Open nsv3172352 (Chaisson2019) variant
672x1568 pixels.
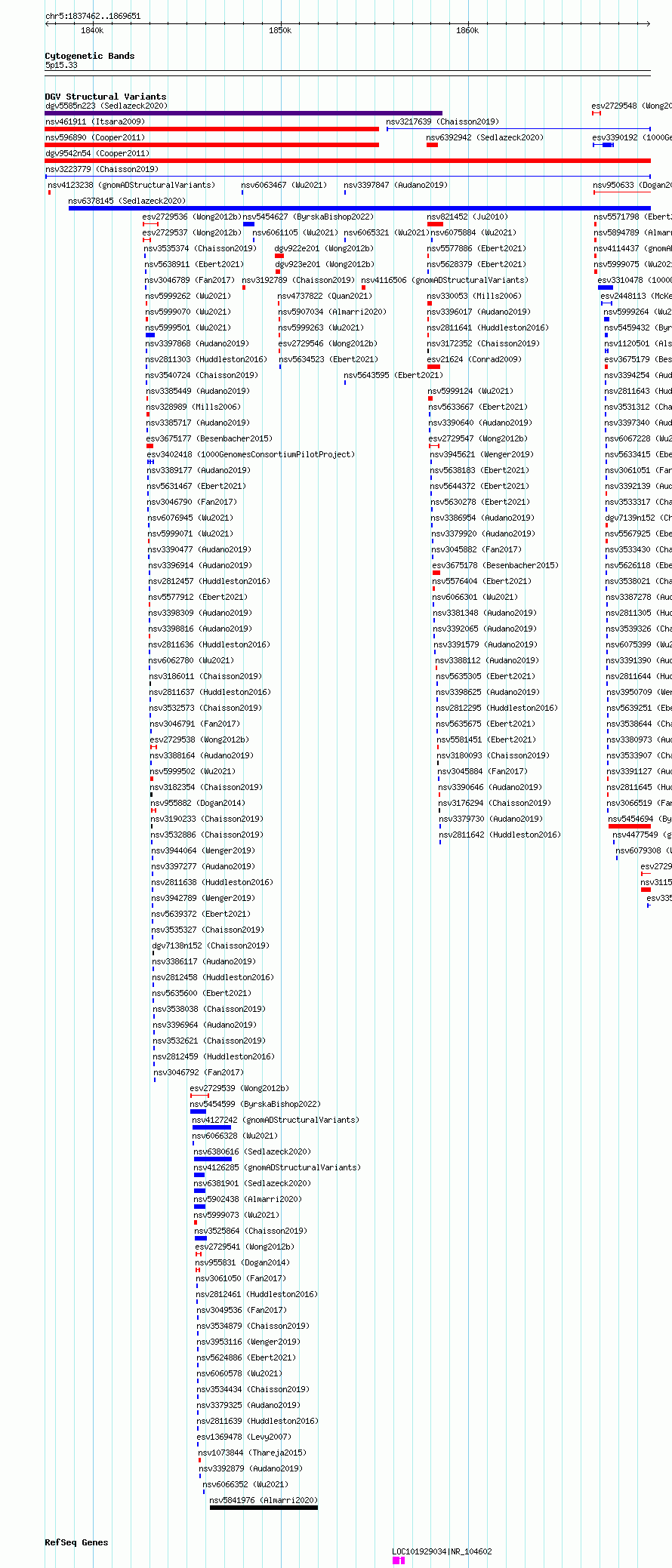pos(483,343)
